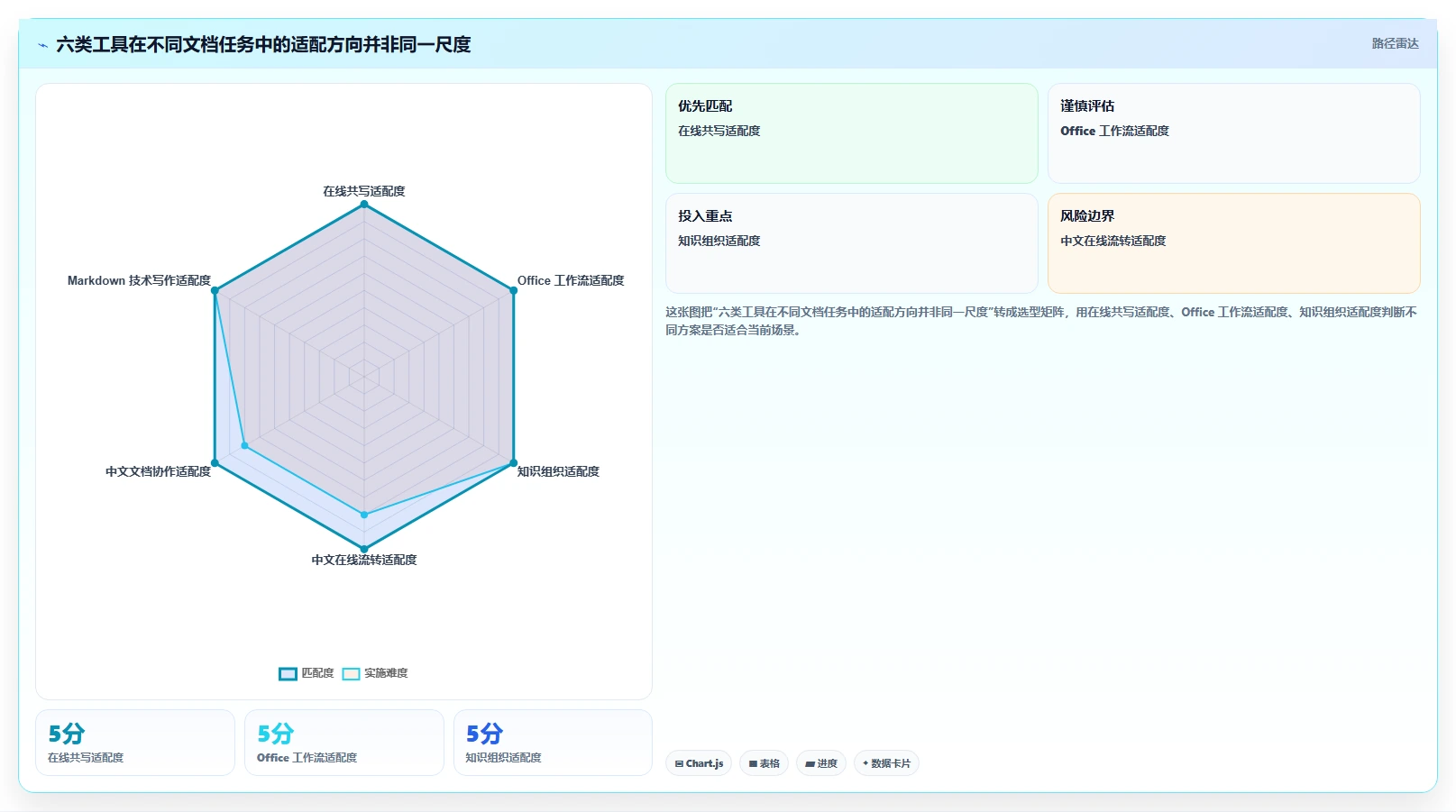Click the radar data point at 知识组织适配度

tap(513, 463)
